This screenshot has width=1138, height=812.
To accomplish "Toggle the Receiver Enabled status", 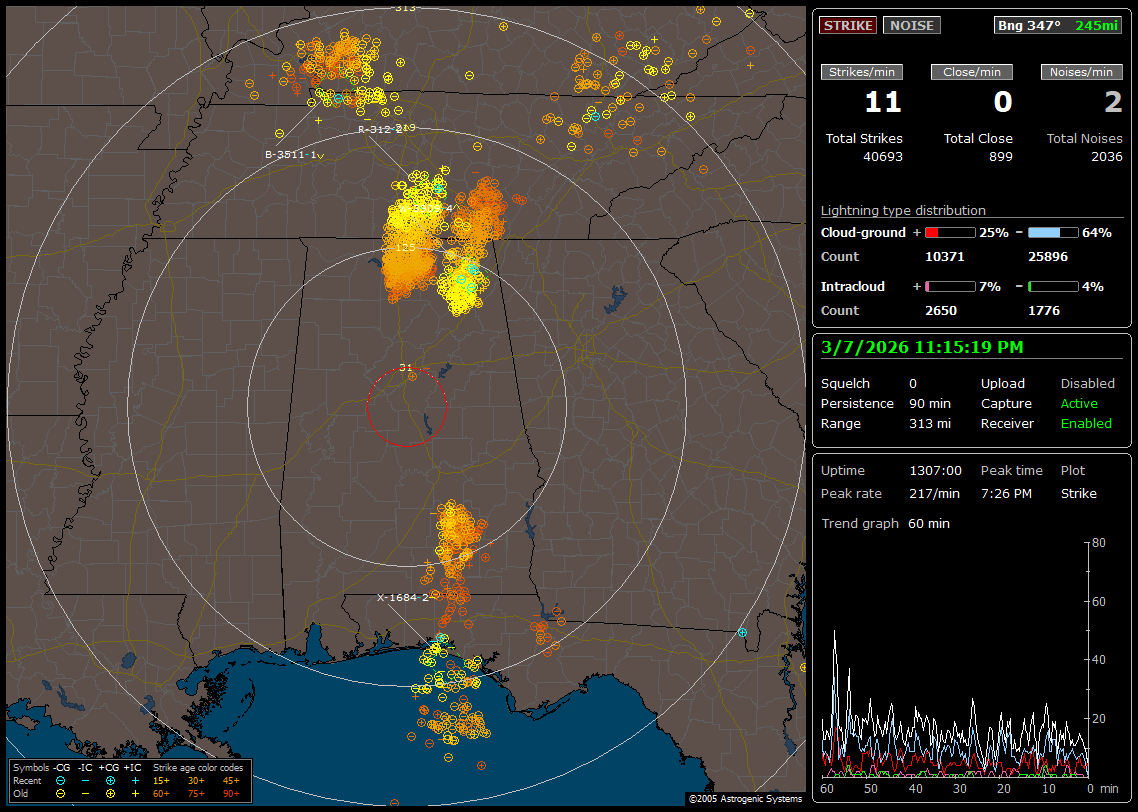I will pos(1086,424).
